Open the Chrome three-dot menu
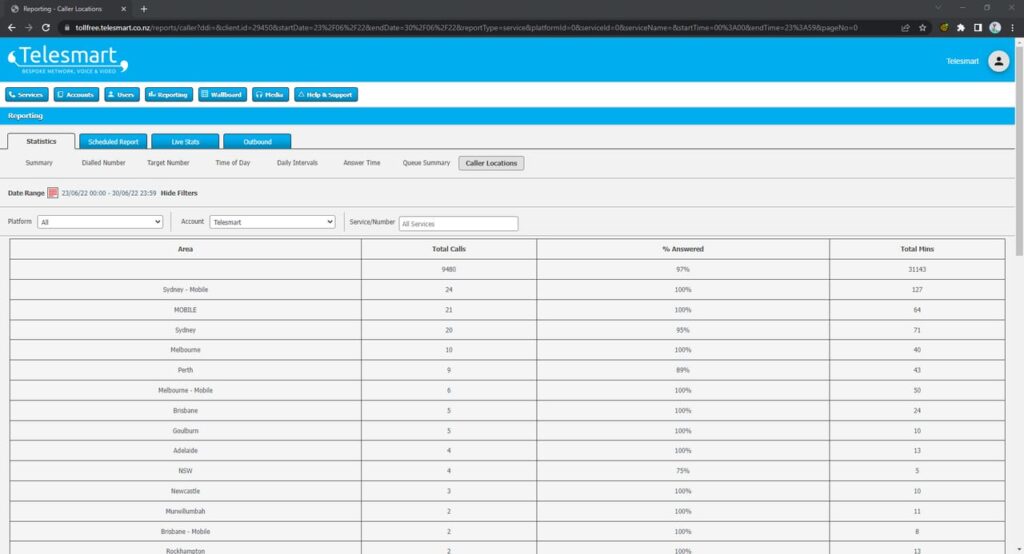The image size is (1024, 554). (1012, 27)
